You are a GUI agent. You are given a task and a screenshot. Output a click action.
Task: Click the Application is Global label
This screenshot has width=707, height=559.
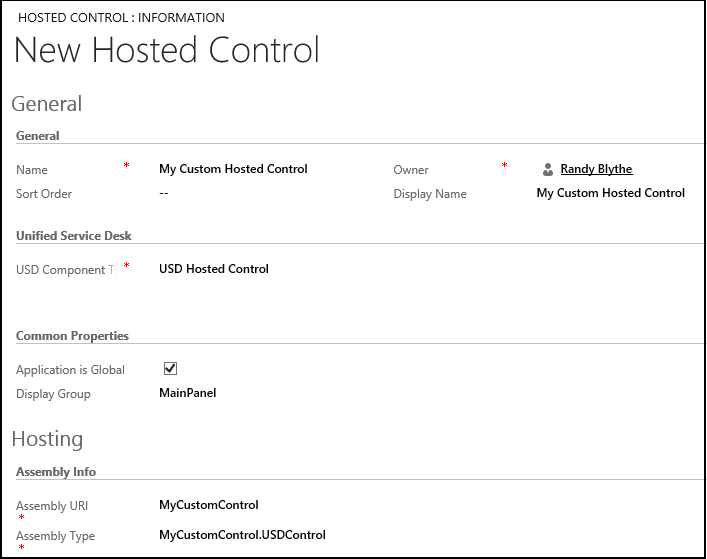[70, 370]
